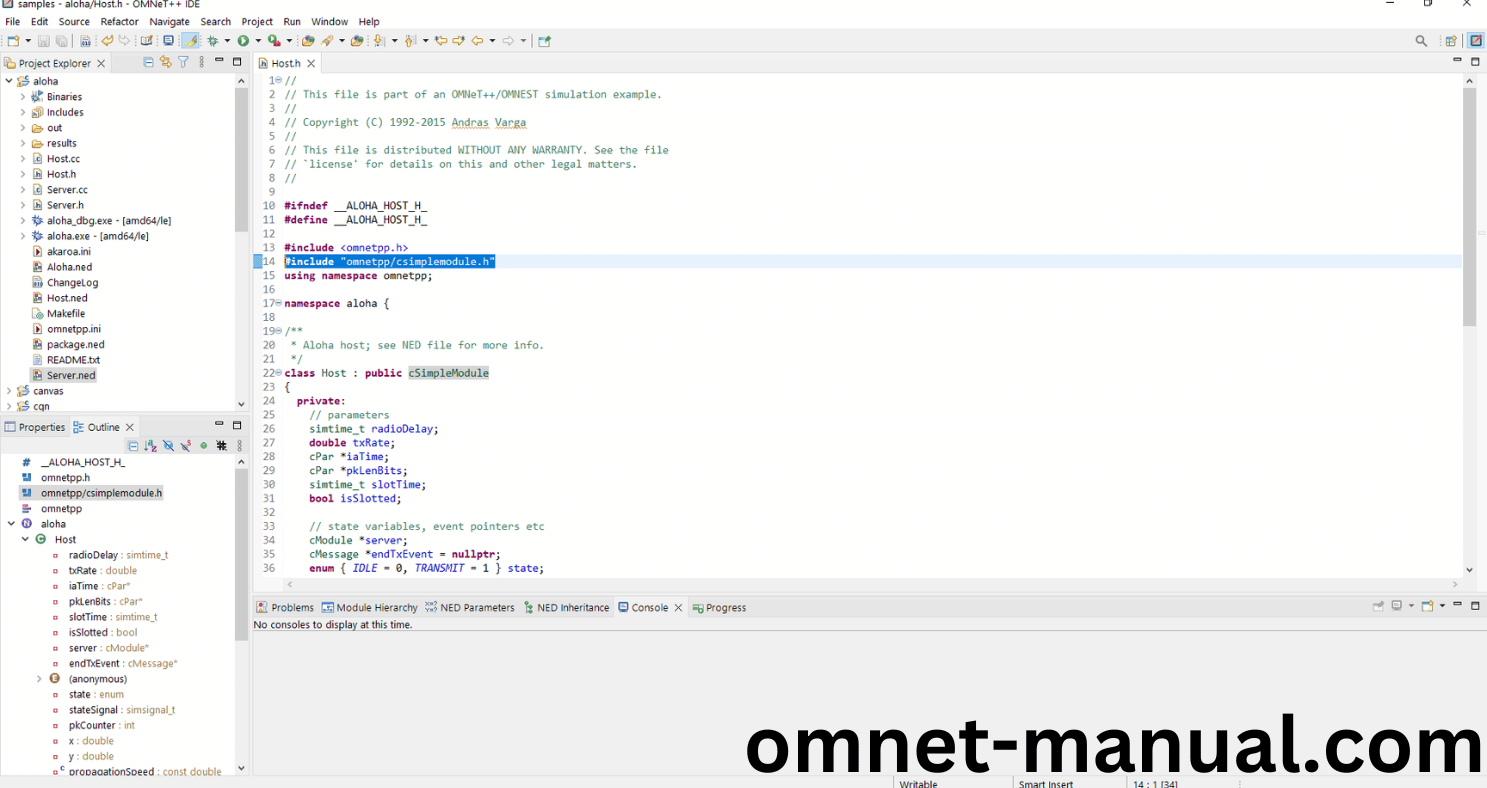Collapse All in the Project Explorer toolbar

pyautogui.click(x=148, y=62)
